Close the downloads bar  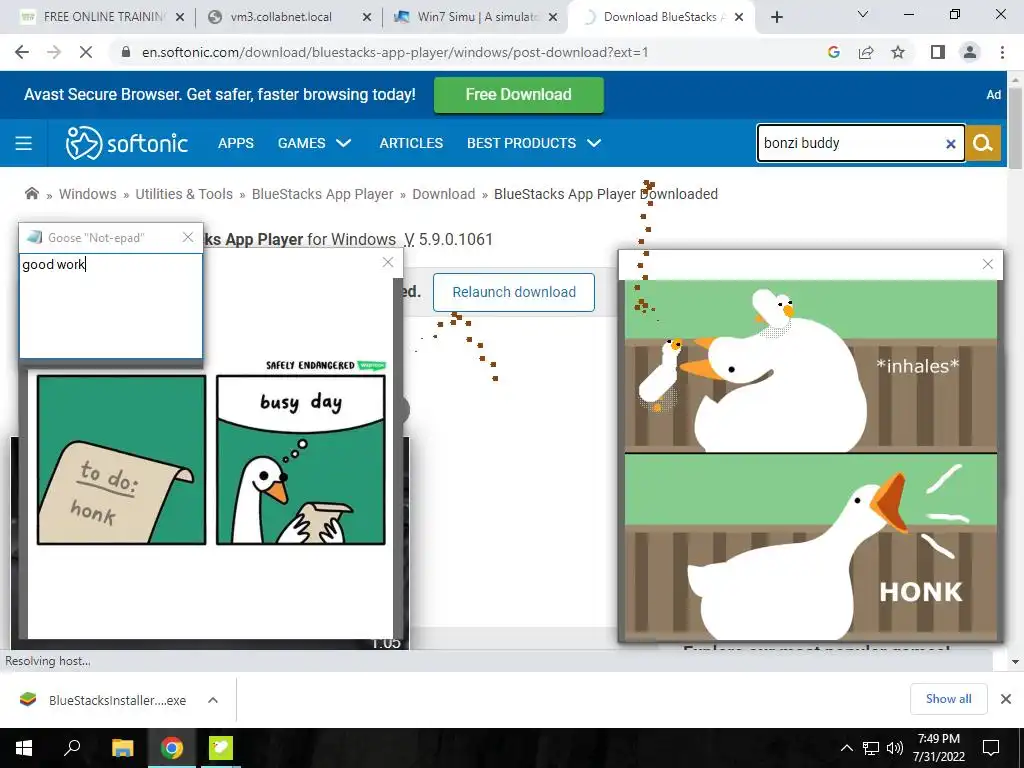click(1006, 699)
